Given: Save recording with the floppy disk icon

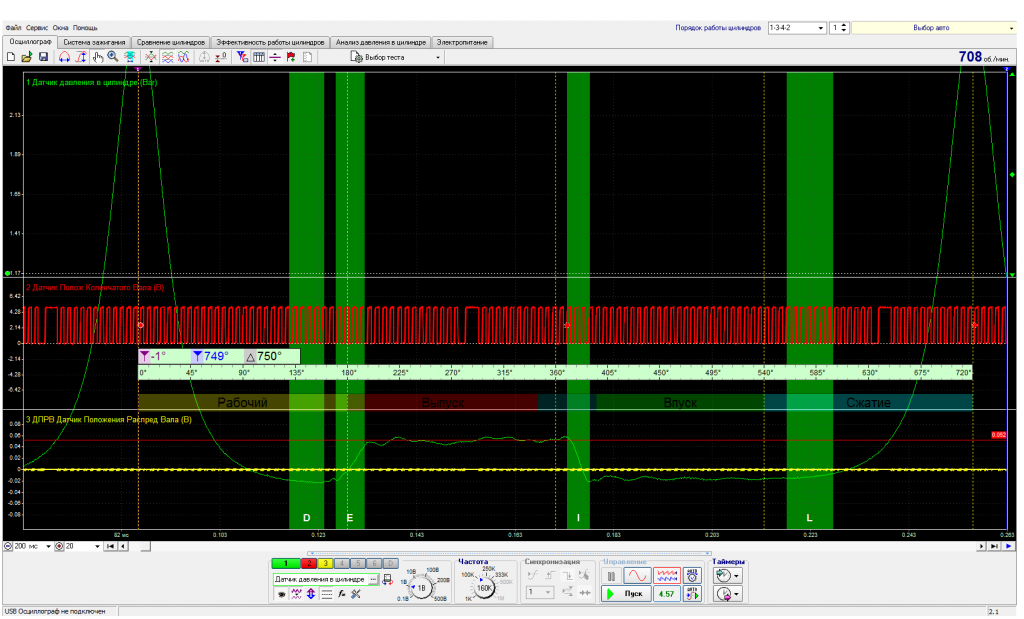Looking at the screenshot, I should pyautogui.click(x=43, y=57).
